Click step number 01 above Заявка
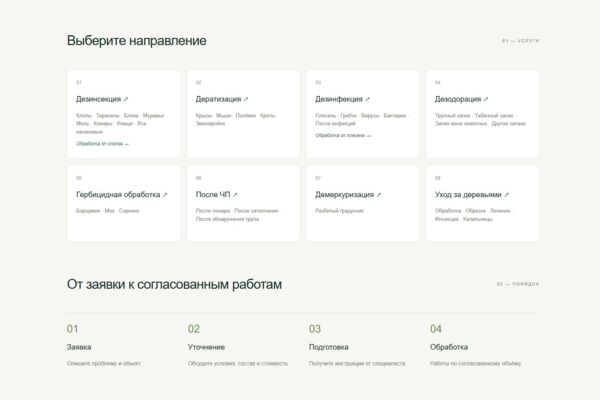 (x=72, y=329)
